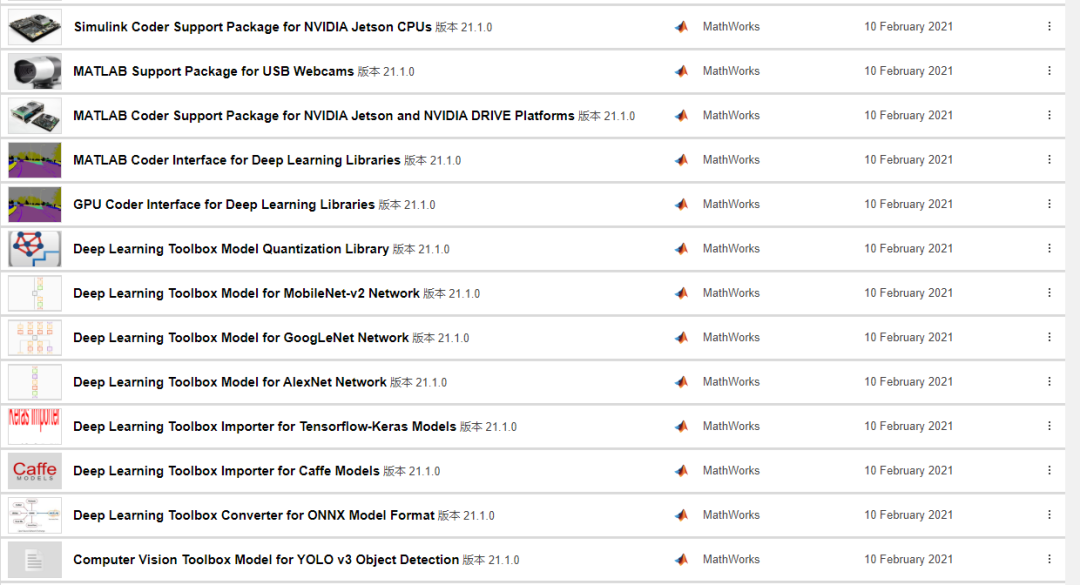Image resolution: width=1080 pixels, height=585 pixels.
Task: Click MathWorks author text in Caffe Models row
Action: click(x=731, y=471)
